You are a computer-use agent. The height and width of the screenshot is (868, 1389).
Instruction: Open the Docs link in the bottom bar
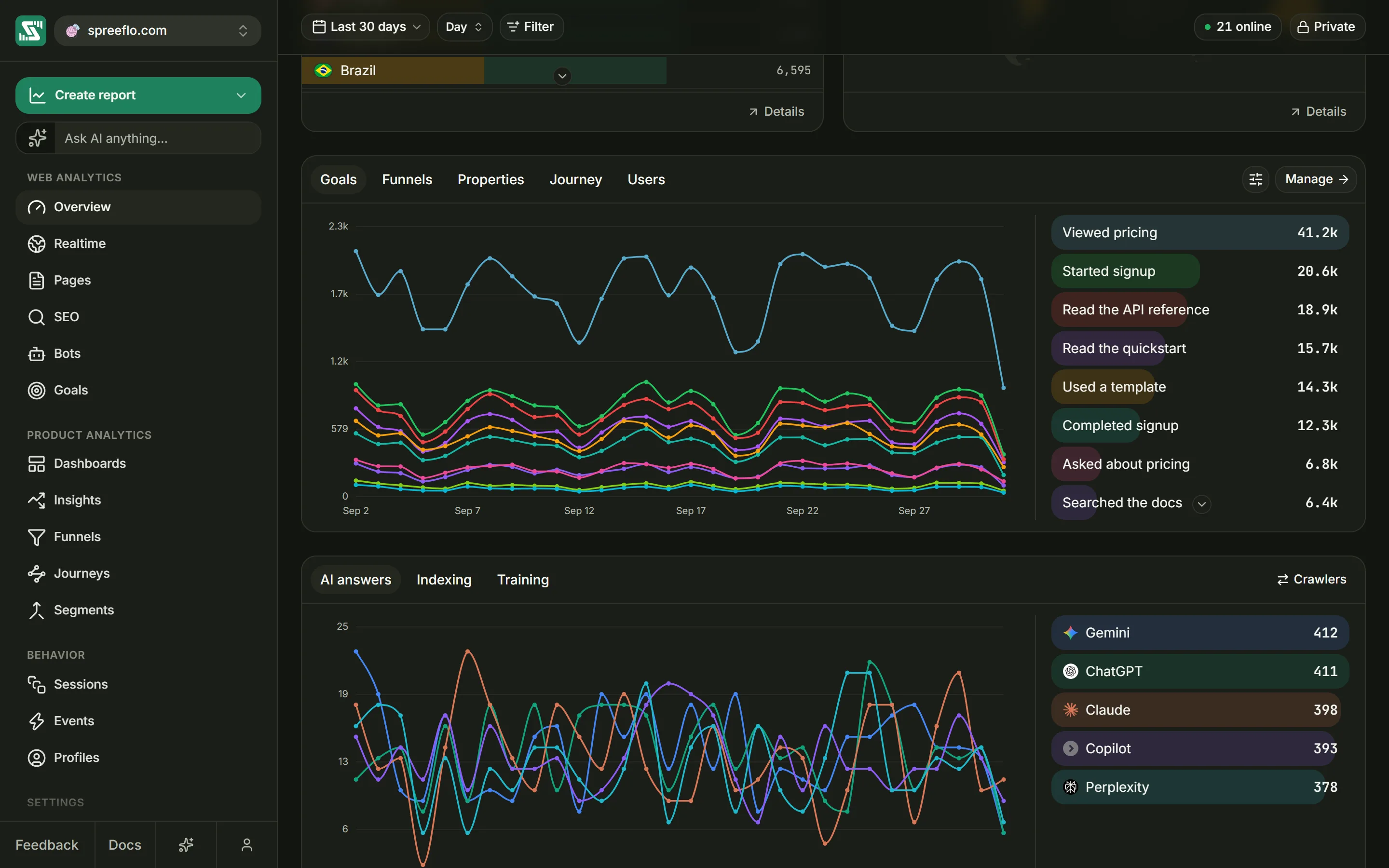pos(125,845)
